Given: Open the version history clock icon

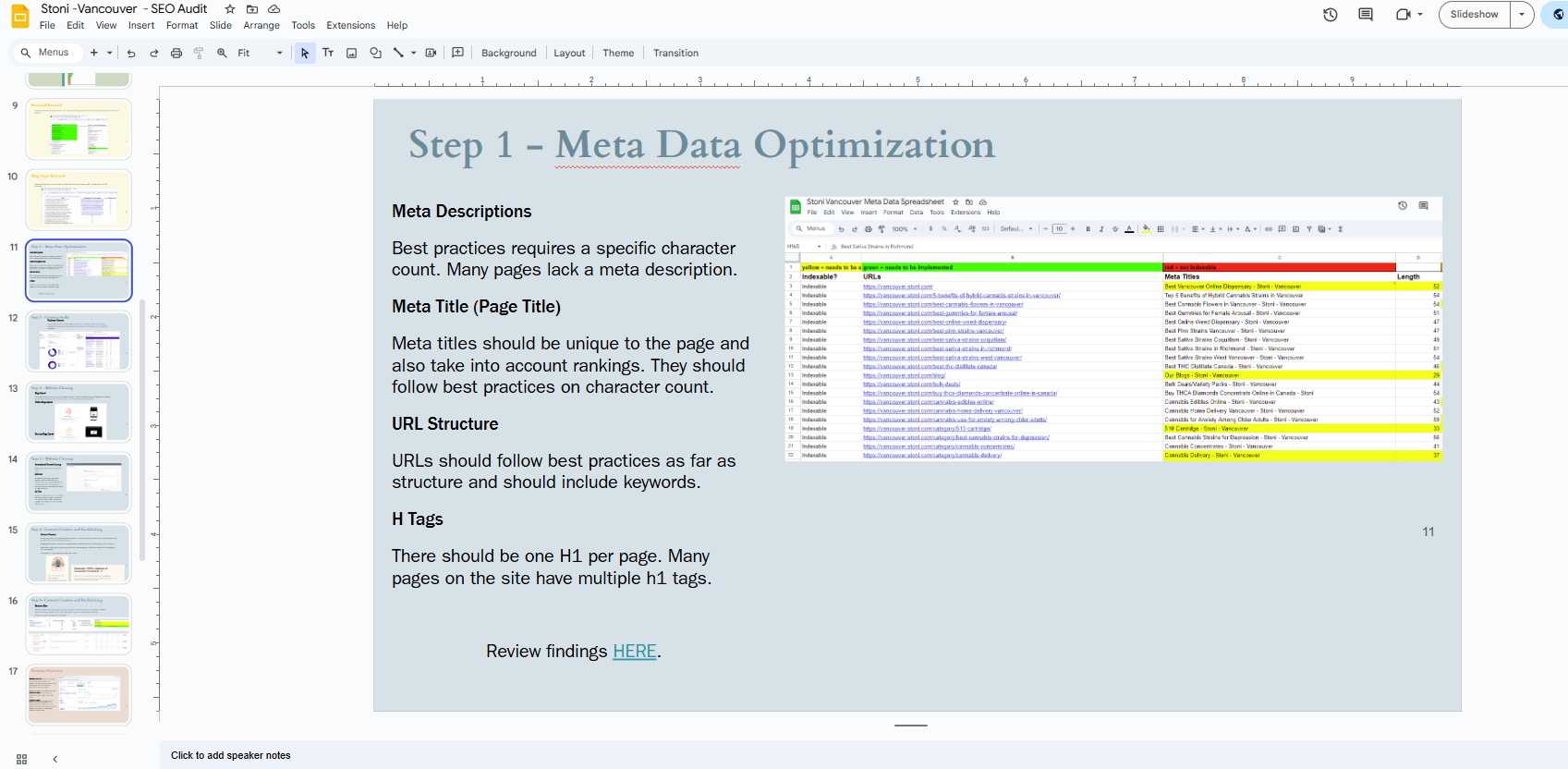Looking at the screenshot, I should click(1331, 15).
